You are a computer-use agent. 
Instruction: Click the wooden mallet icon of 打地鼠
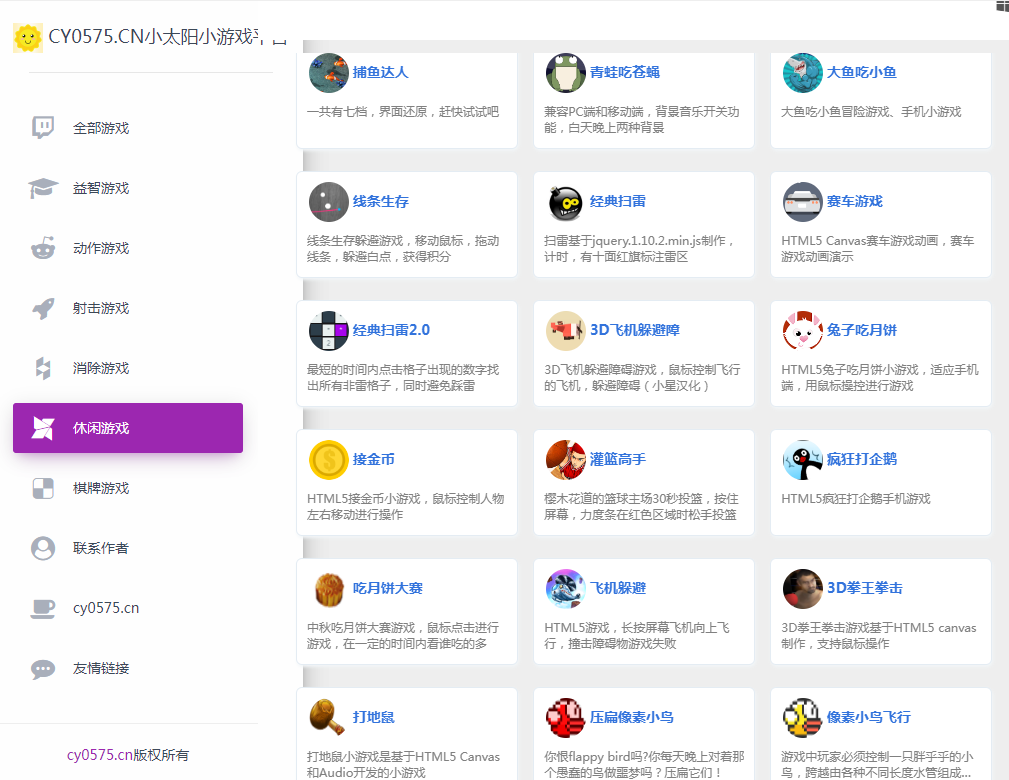329,718
